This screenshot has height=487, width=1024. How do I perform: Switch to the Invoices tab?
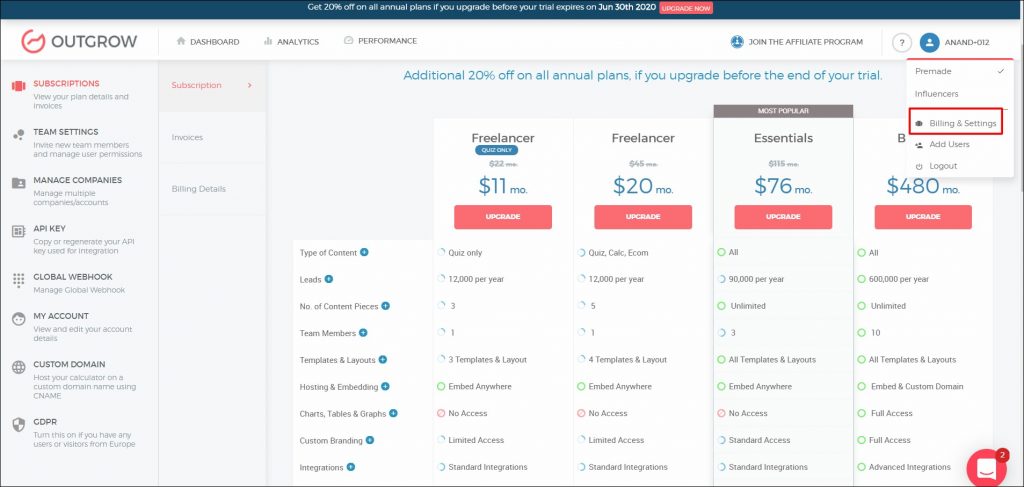point(187,137)
